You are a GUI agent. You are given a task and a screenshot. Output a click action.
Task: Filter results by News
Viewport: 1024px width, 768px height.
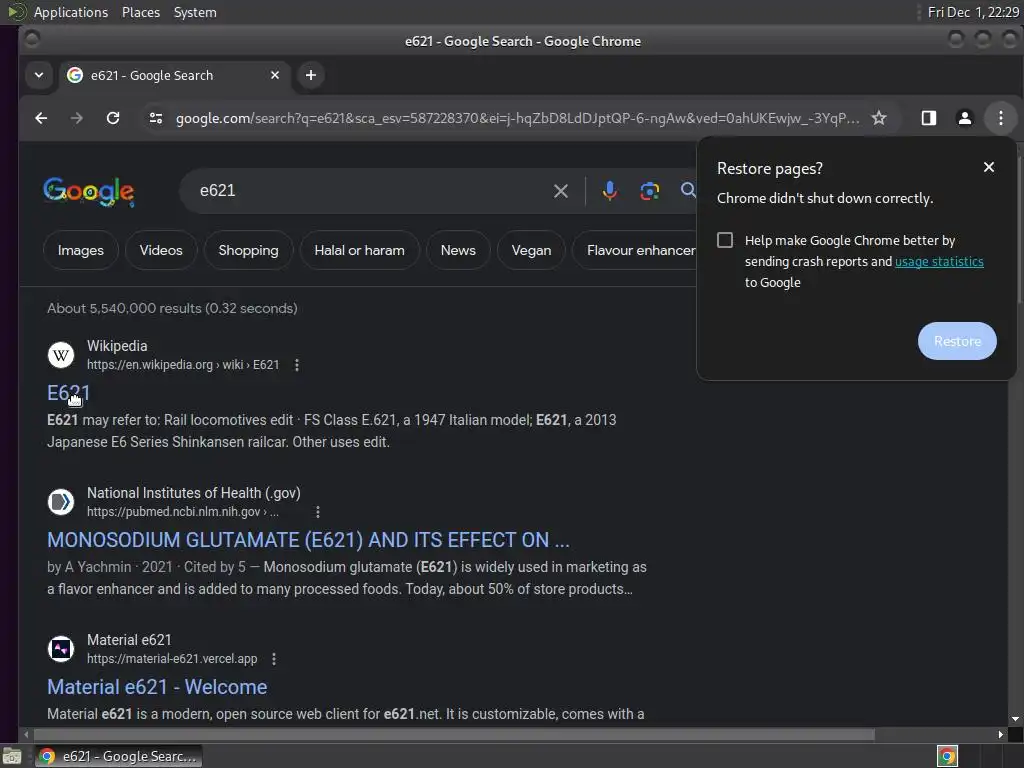click(x=458, y=250)
